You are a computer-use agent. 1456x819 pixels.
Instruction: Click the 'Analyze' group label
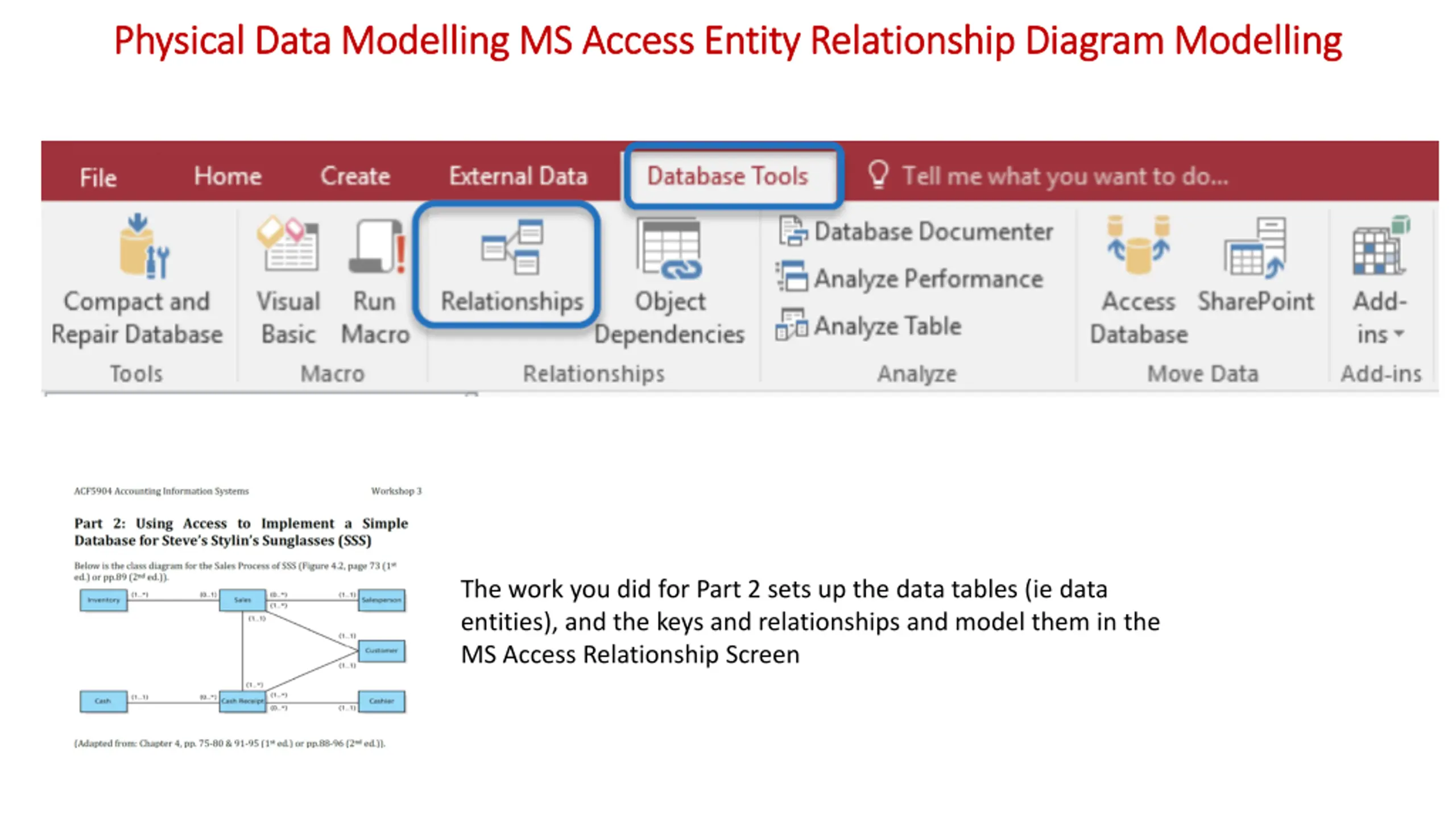pyautogui.click(x=917, y=374)
